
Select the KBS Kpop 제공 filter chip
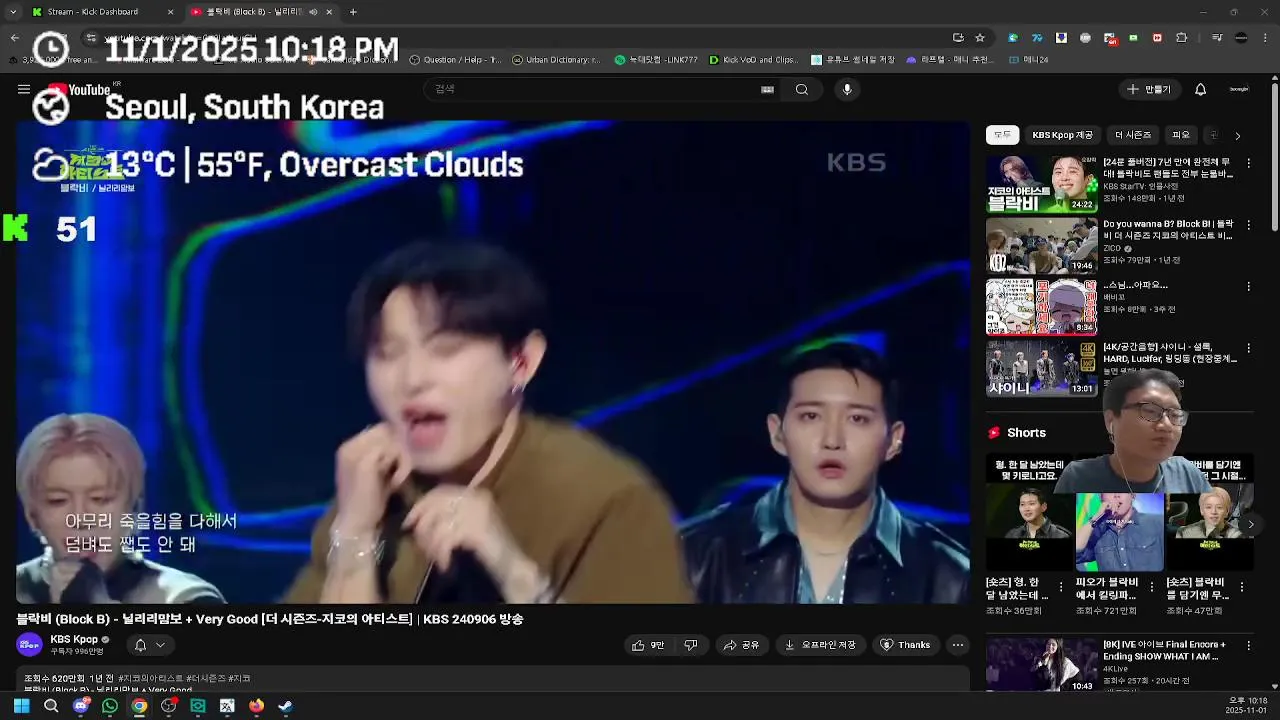[1063, 135]
